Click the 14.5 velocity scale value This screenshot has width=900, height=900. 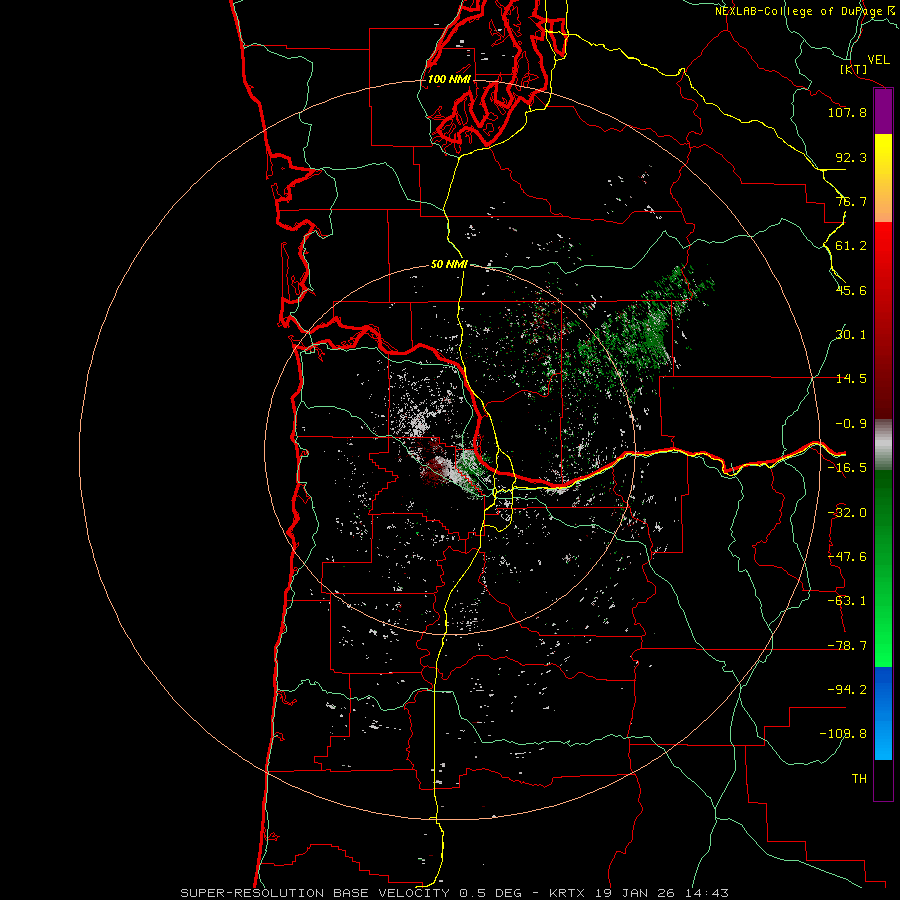coord(851,379)
